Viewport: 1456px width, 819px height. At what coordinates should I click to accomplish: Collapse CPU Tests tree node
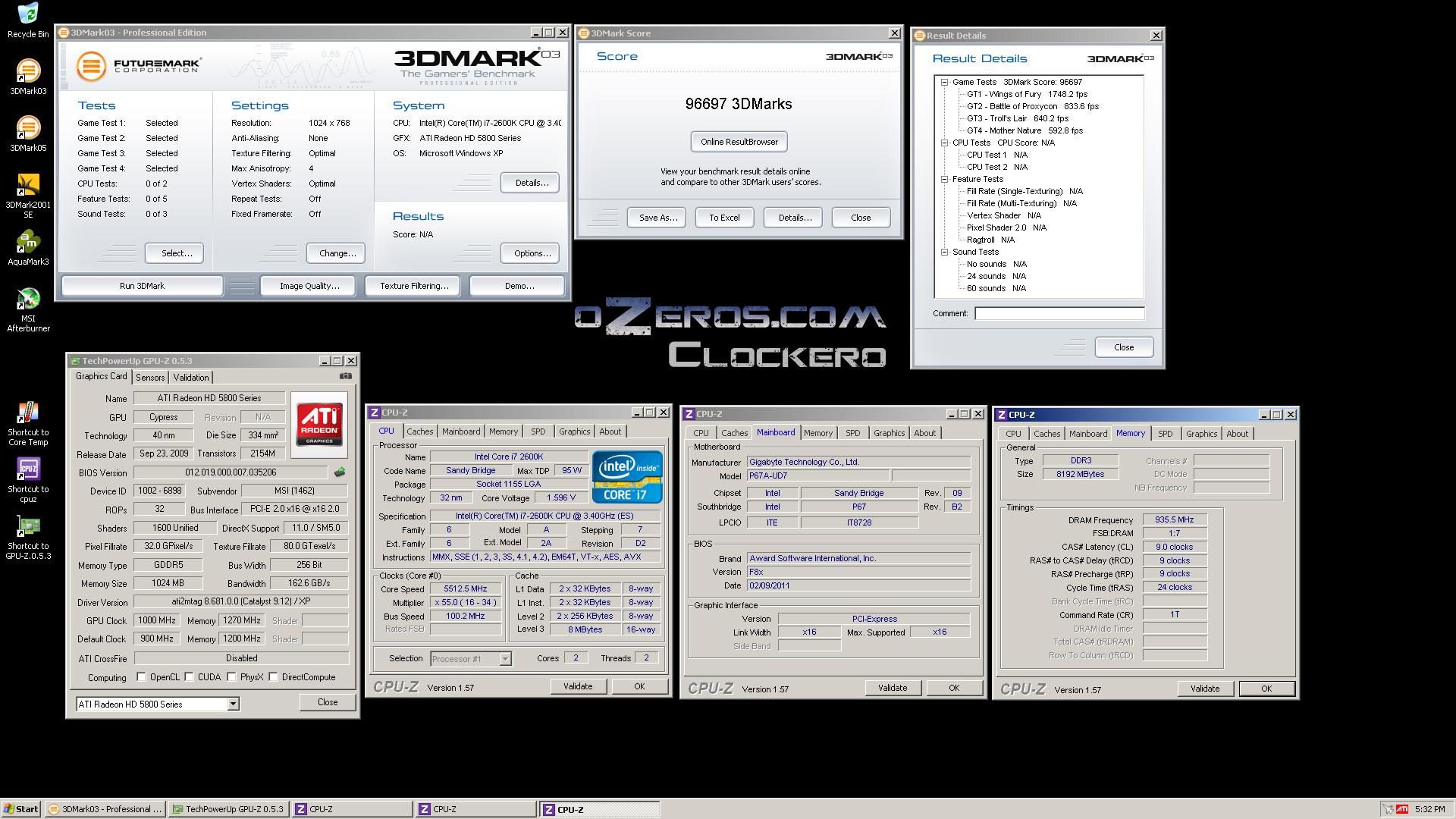coord(945,143)
